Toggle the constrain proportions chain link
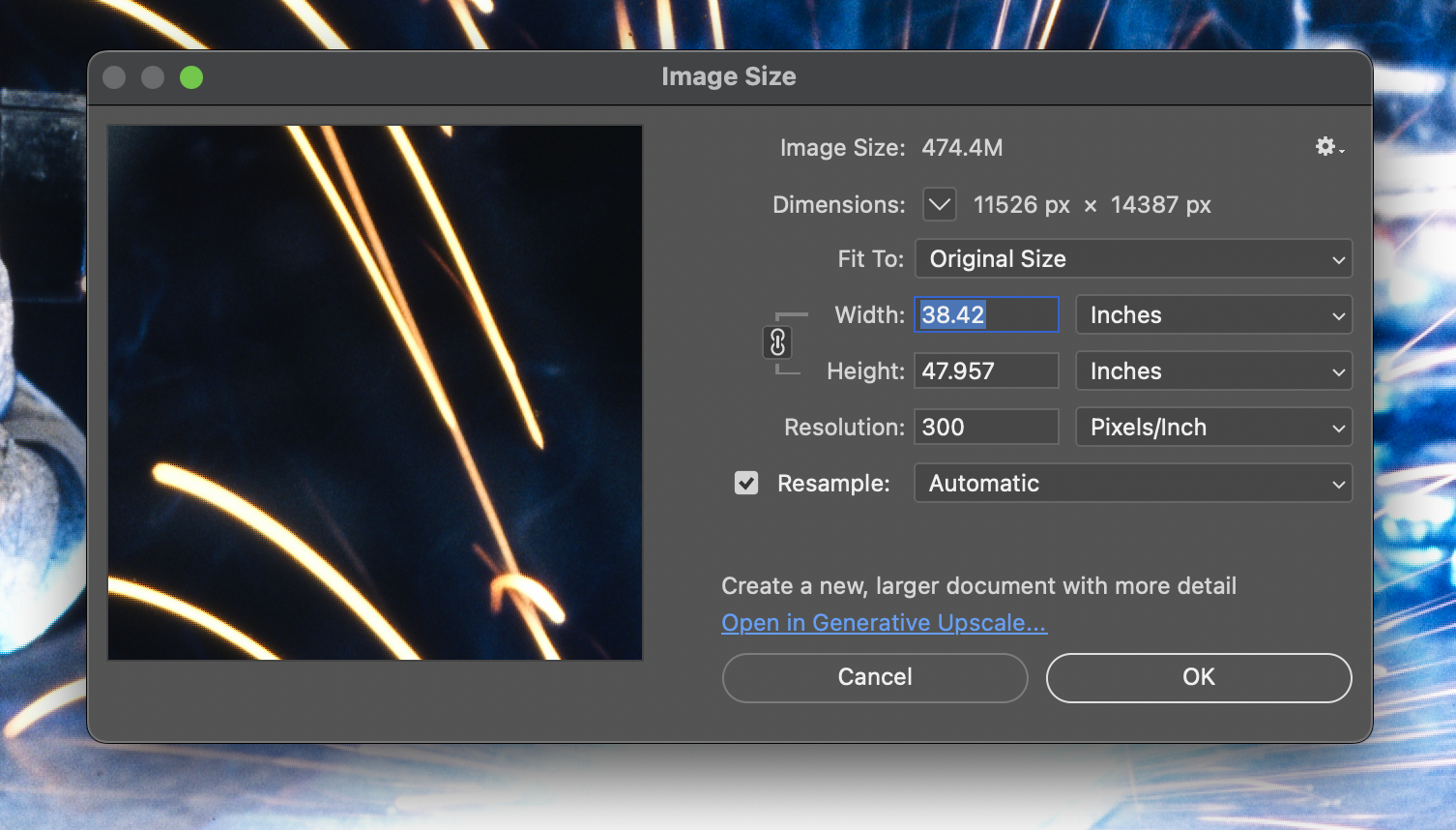Image resolution: width=1456 pixels, height=830 pixels. tap(777, 342)
